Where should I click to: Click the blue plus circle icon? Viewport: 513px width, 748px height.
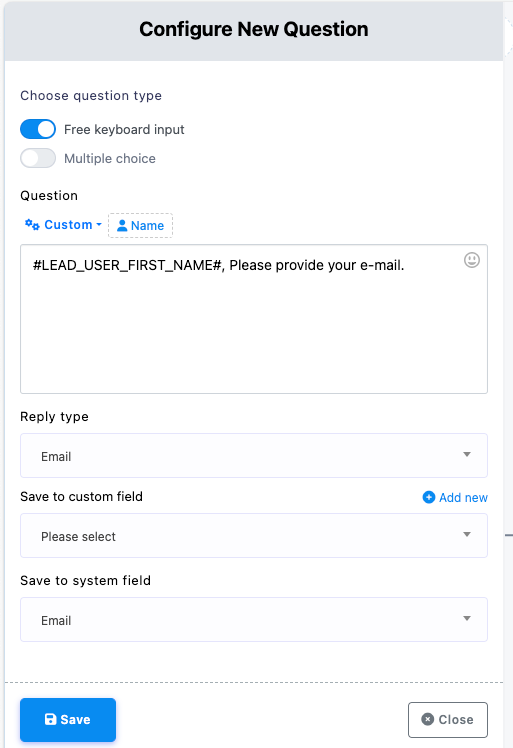[429, 497]
